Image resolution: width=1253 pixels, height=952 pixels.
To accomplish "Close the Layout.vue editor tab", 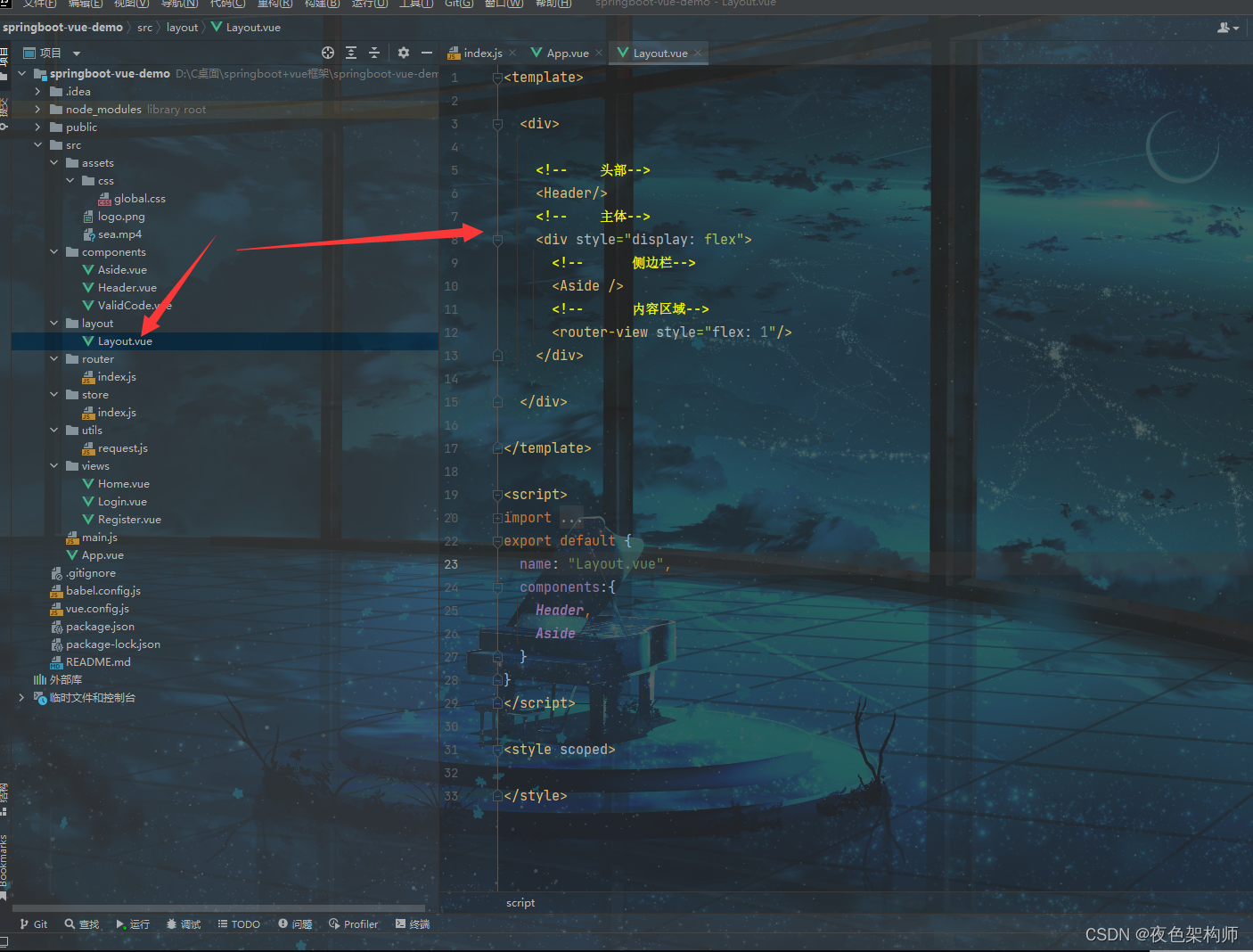I will point(698,53).
